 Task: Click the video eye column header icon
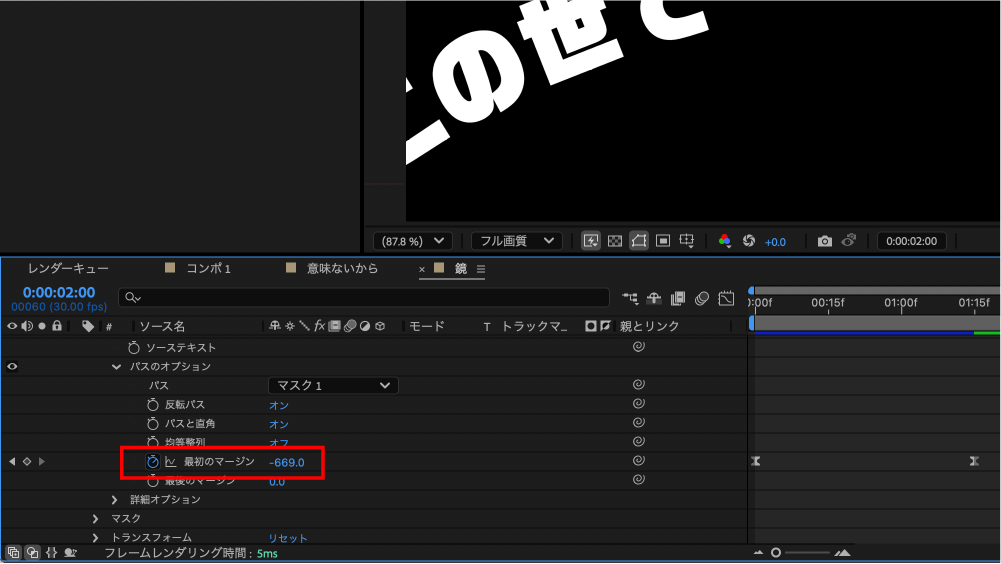click(x=12, y=326)
